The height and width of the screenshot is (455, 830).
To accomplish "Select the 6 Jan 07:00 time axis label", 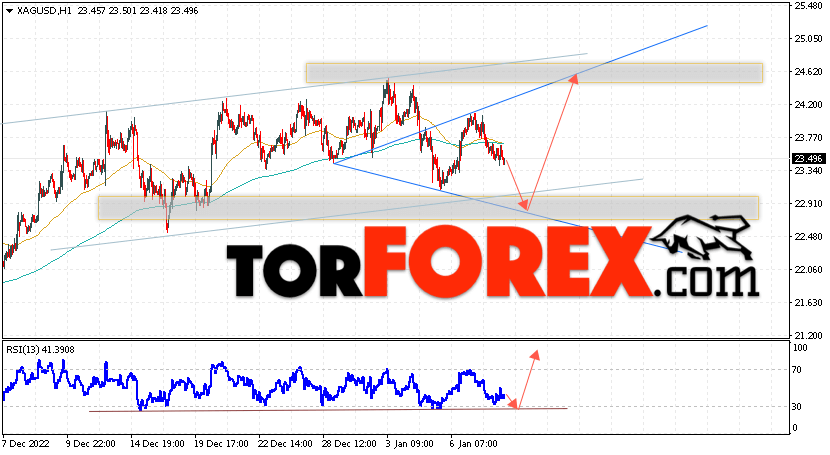I will [474, 443].
